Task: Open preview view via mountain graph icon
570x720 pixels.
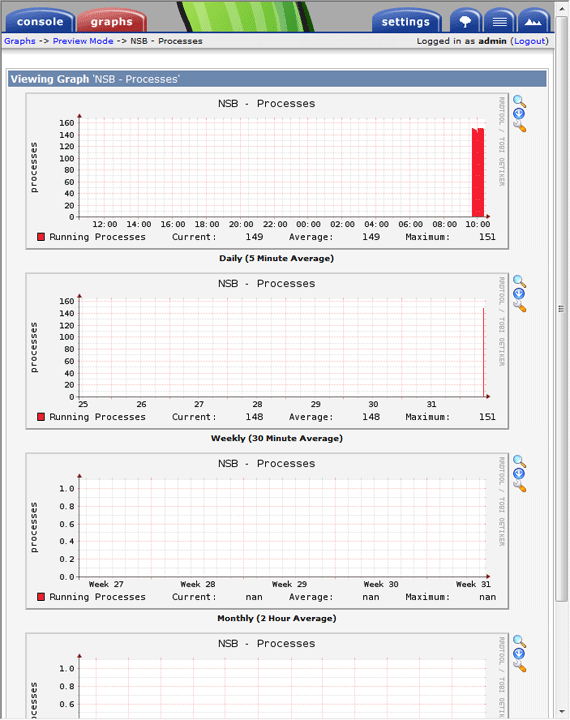Action: click(x=533, y=21)
